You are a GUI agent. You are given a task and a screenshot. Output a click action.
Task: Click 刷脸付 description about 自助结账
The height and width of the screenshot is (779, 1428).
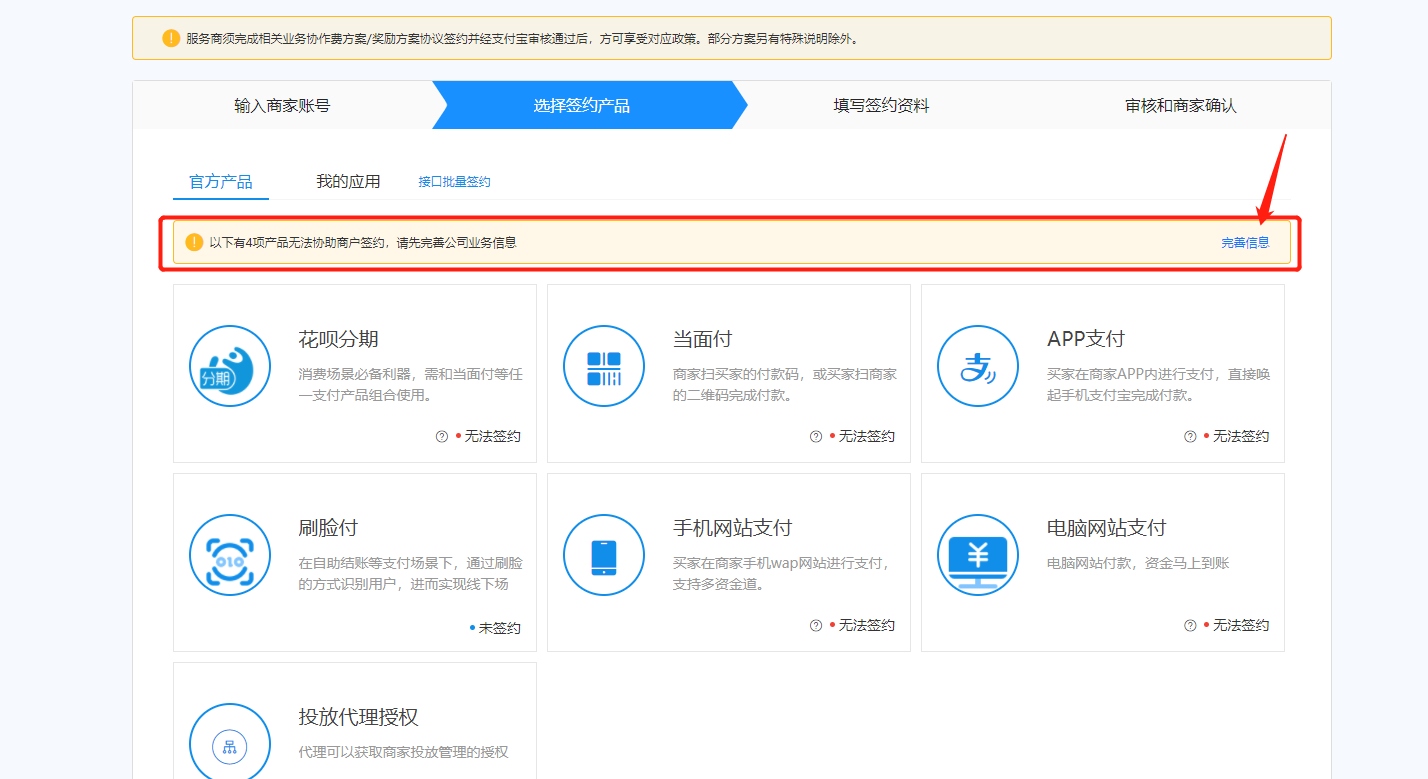410,574
